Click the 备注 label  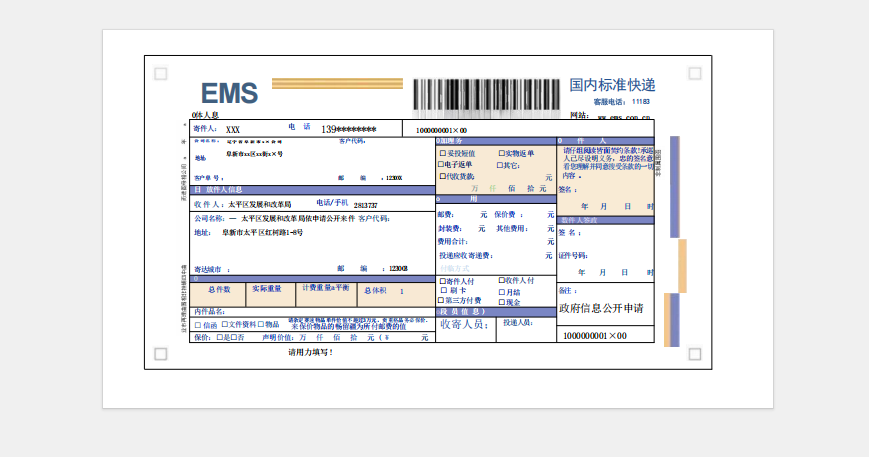pos(568,291)
